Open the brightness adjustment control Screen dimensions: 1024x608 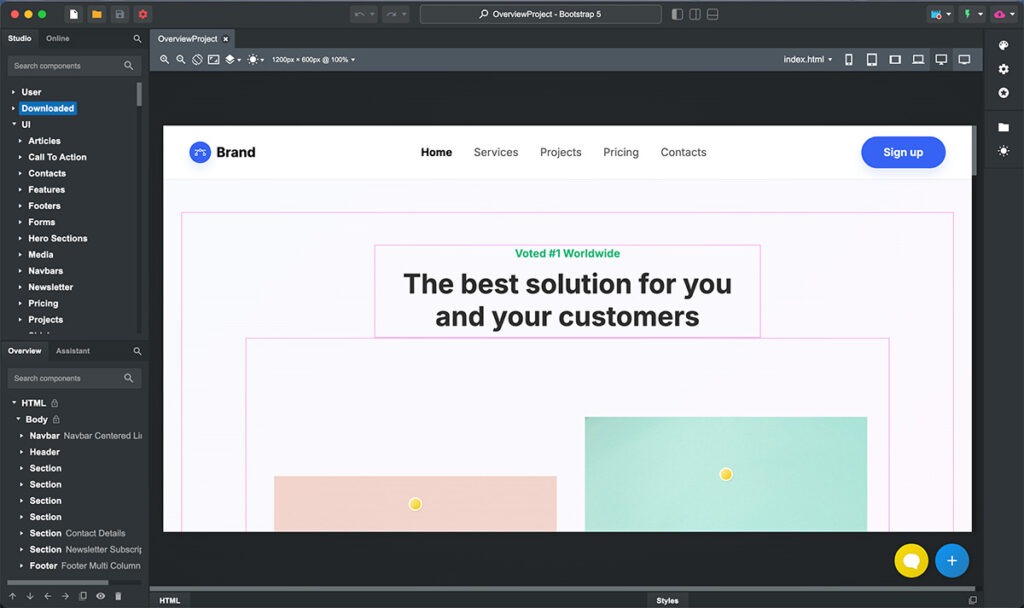click(254, 59)
